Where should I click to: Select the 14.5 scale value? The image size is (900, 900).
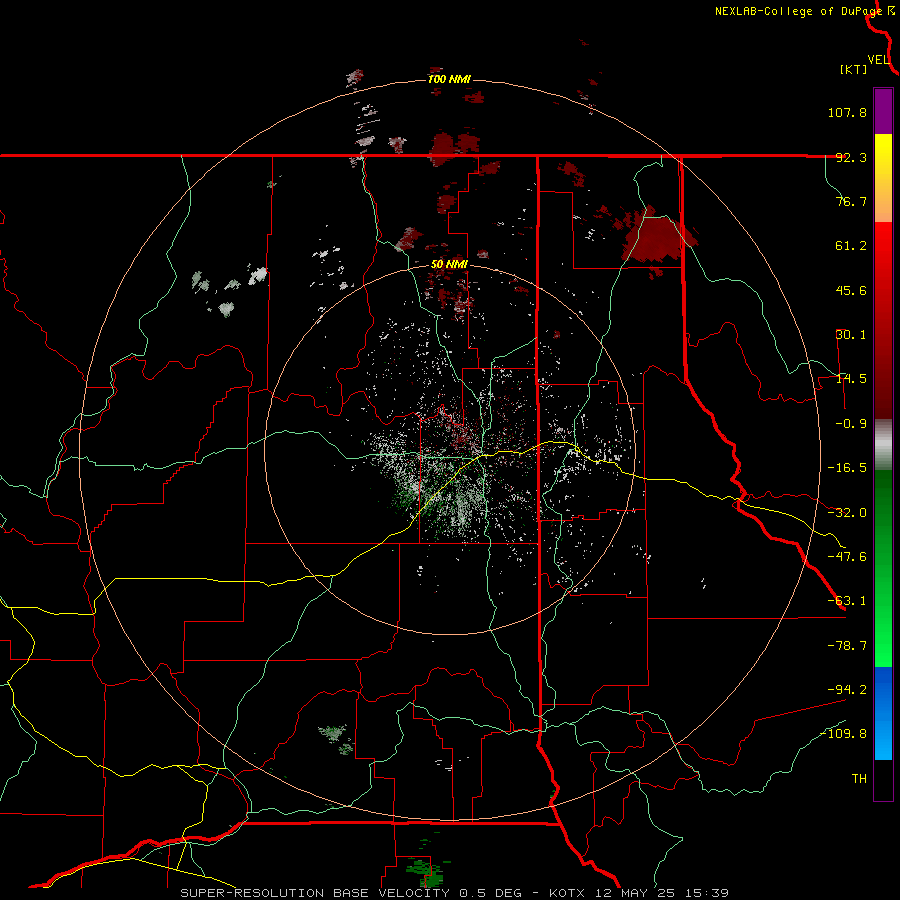851,379
